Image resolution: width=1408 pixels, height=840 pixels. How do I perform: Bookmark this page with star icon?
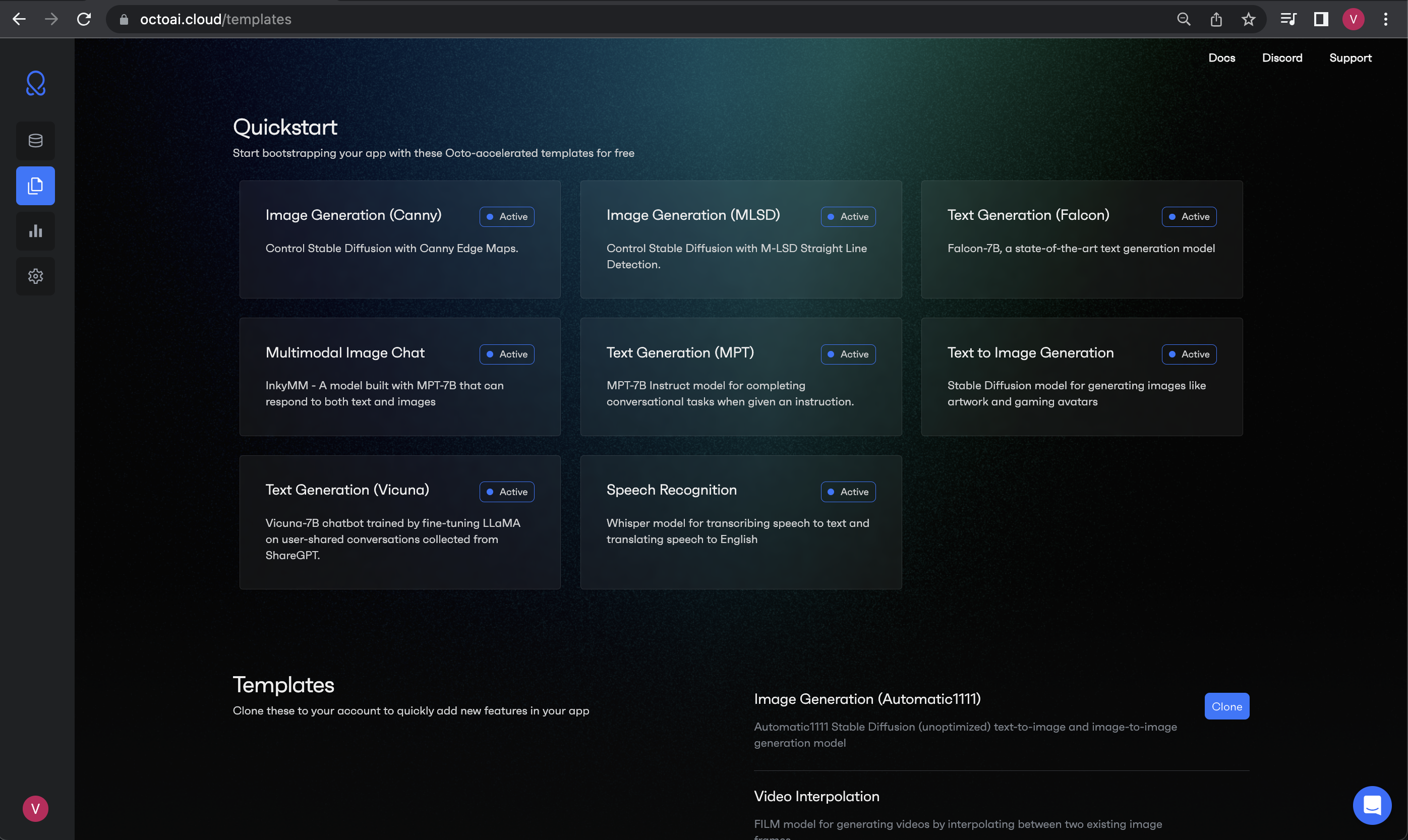click(x=1248, y=19)
